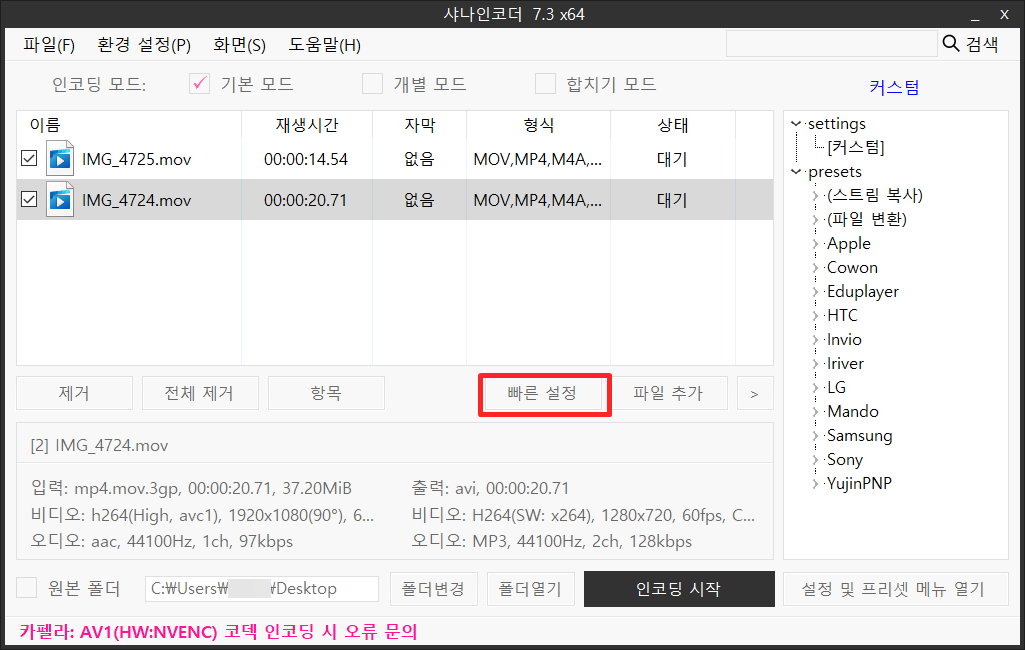Viewport: 1025px width, 650px height.
Task: Click the 제거 button
Action: 74,393
